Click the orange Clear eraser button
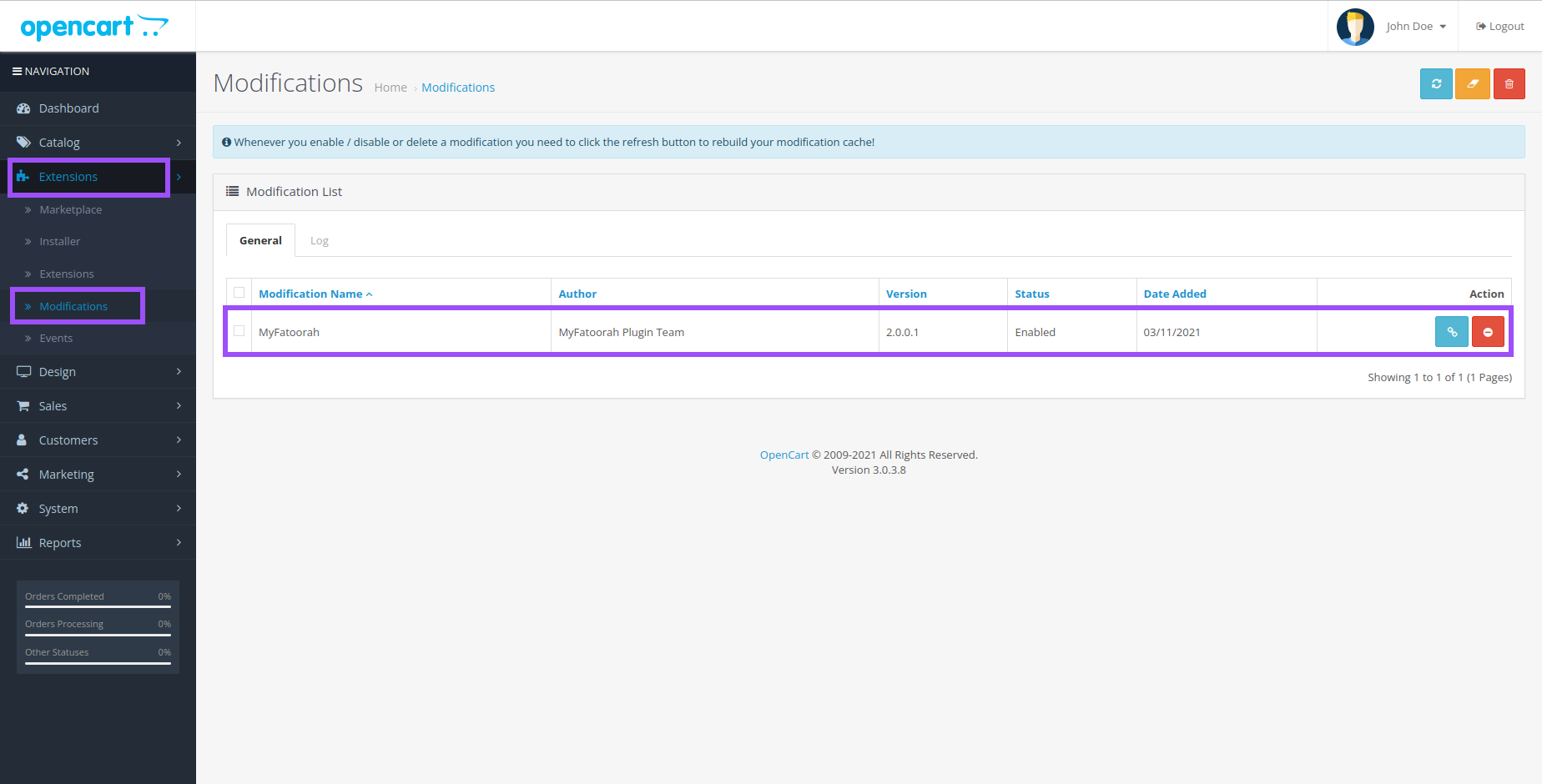This screenshot has height=784, width=1542. tap(1473, 83)
